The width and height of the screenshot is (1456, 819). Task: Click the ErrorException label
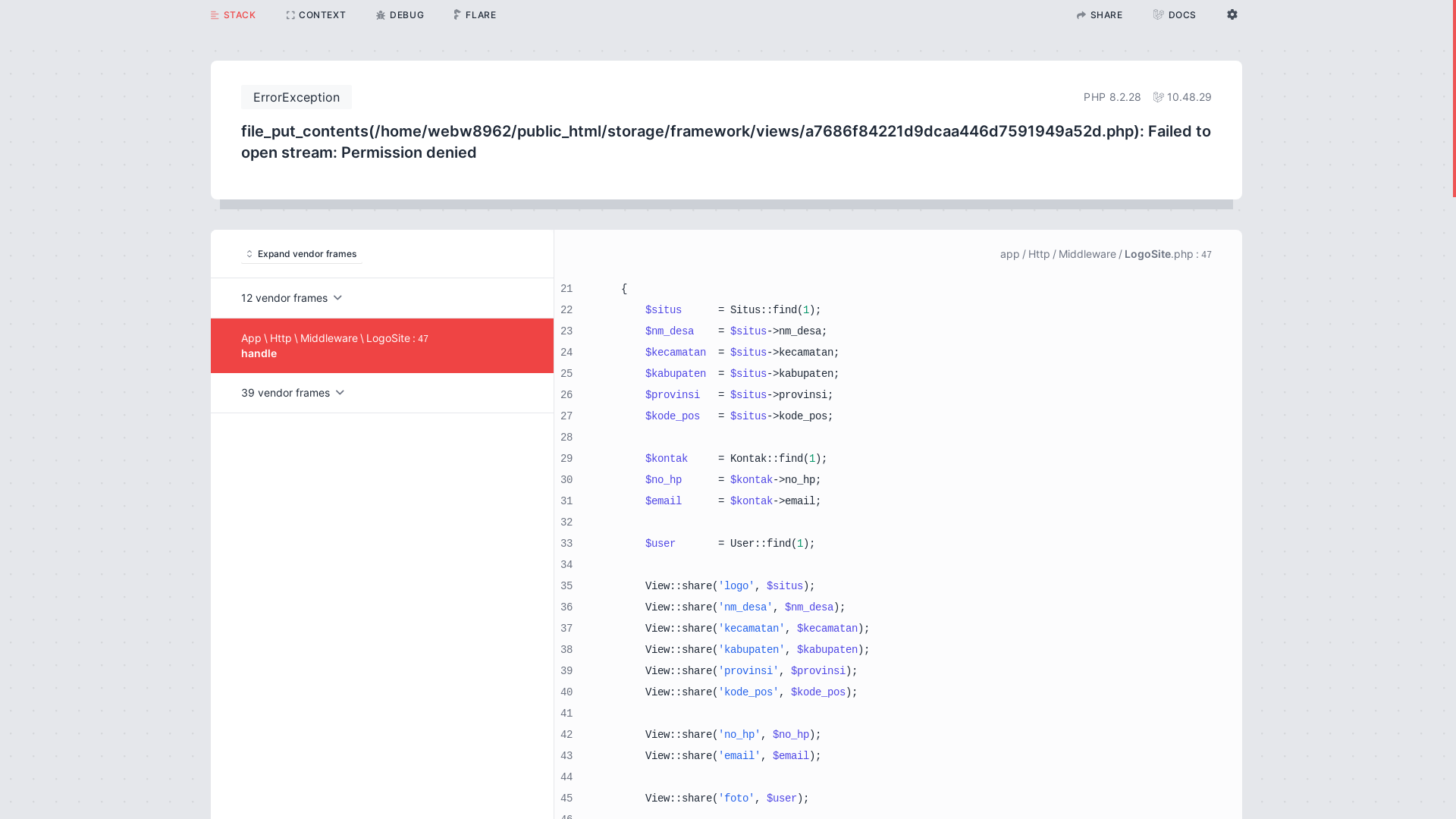pyautogui.click(x=297, y=97)
